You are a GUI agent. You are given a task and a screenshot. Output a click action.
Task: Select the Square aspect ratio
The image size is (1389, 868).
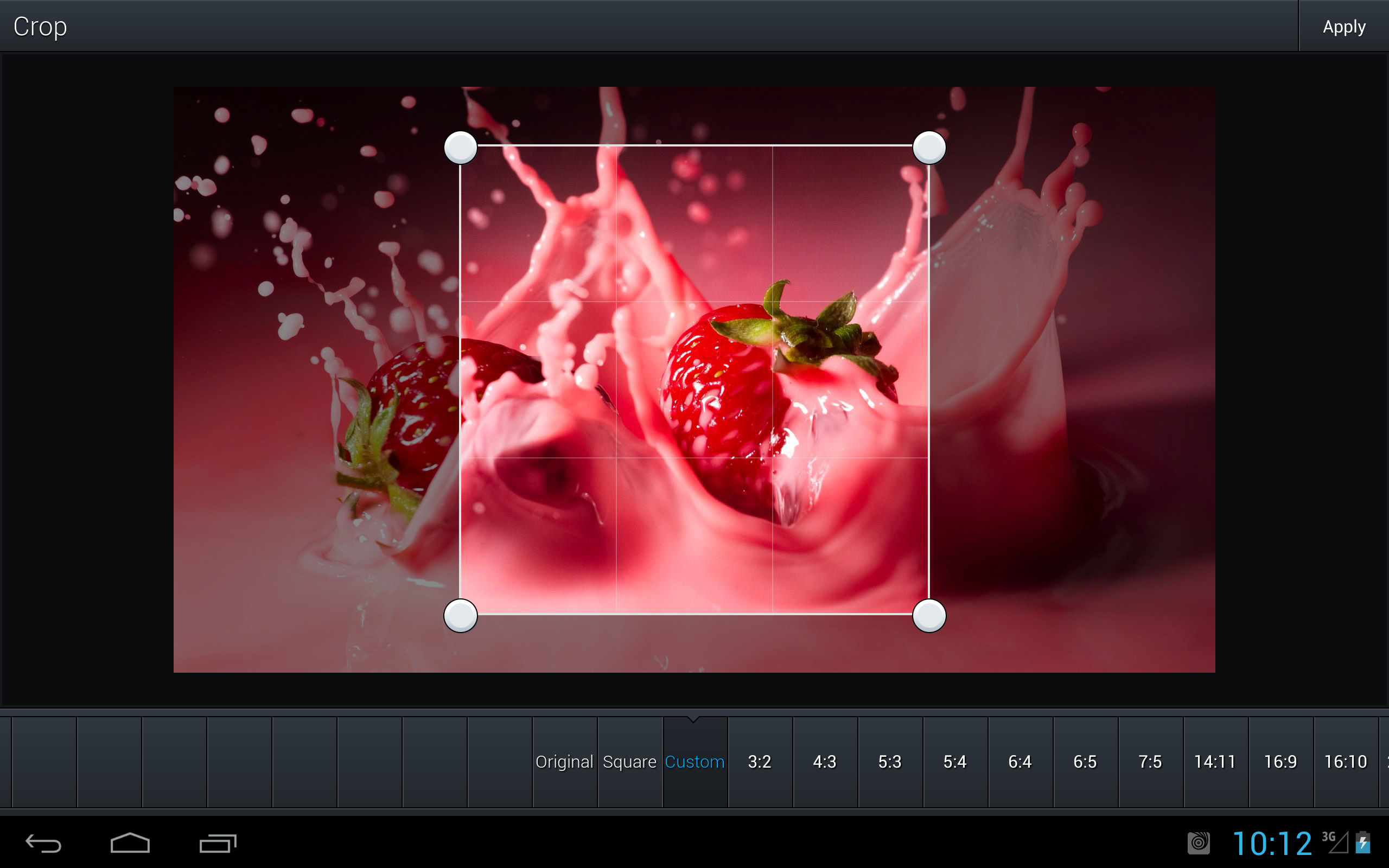pyautogui.click(x=629, y=762)
